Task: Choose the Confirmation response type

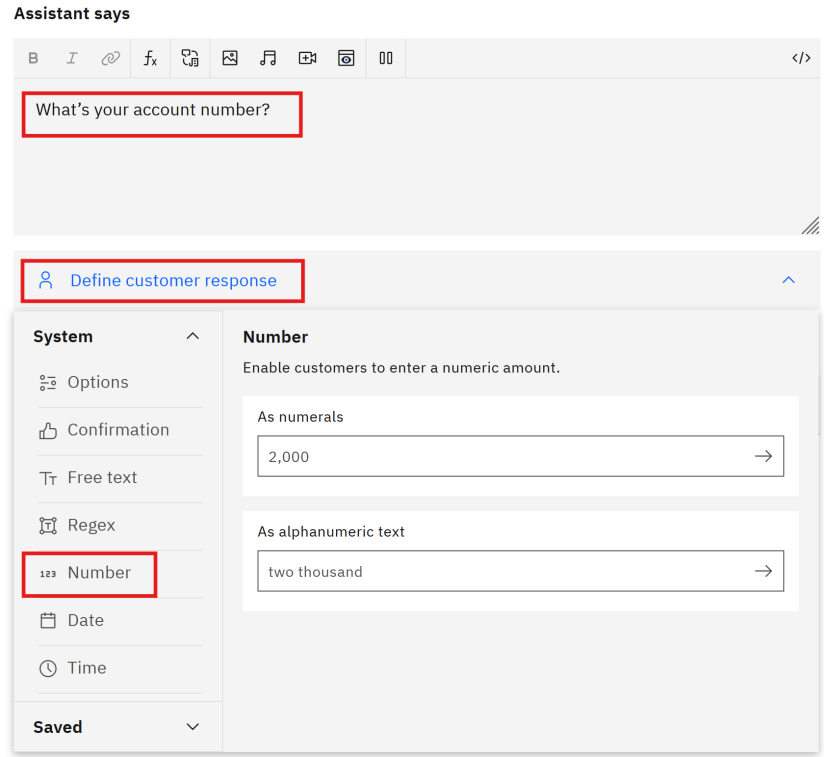Action: (x=118, y=430)
